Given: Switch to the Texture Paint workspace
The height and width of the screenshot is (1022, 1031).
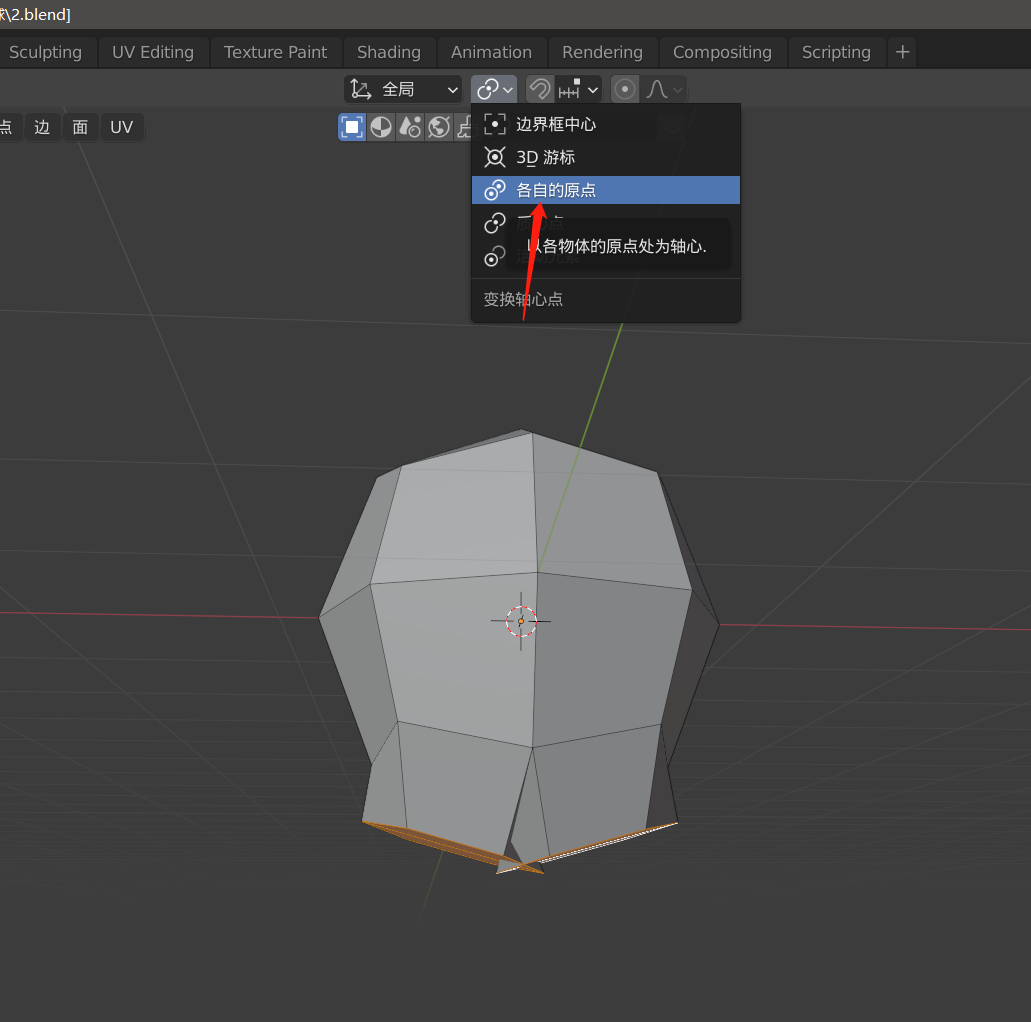Looking at the screenshot, I should point(276,53).
